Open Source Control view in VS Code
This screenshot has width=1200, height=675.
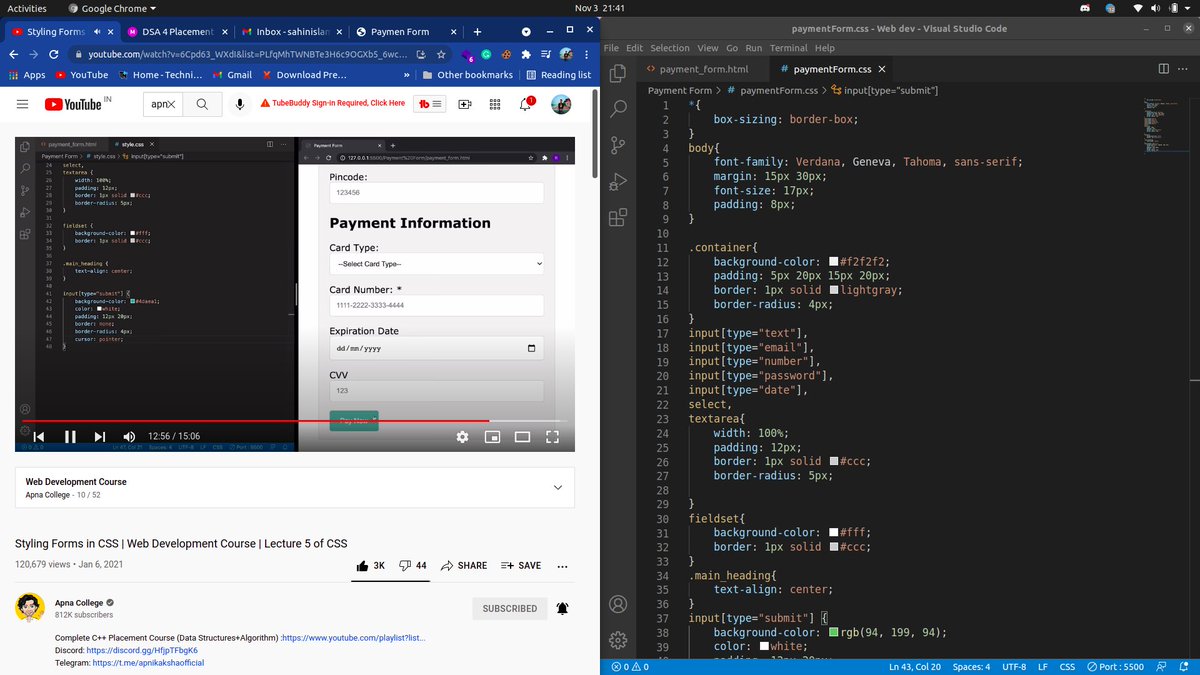618,145
